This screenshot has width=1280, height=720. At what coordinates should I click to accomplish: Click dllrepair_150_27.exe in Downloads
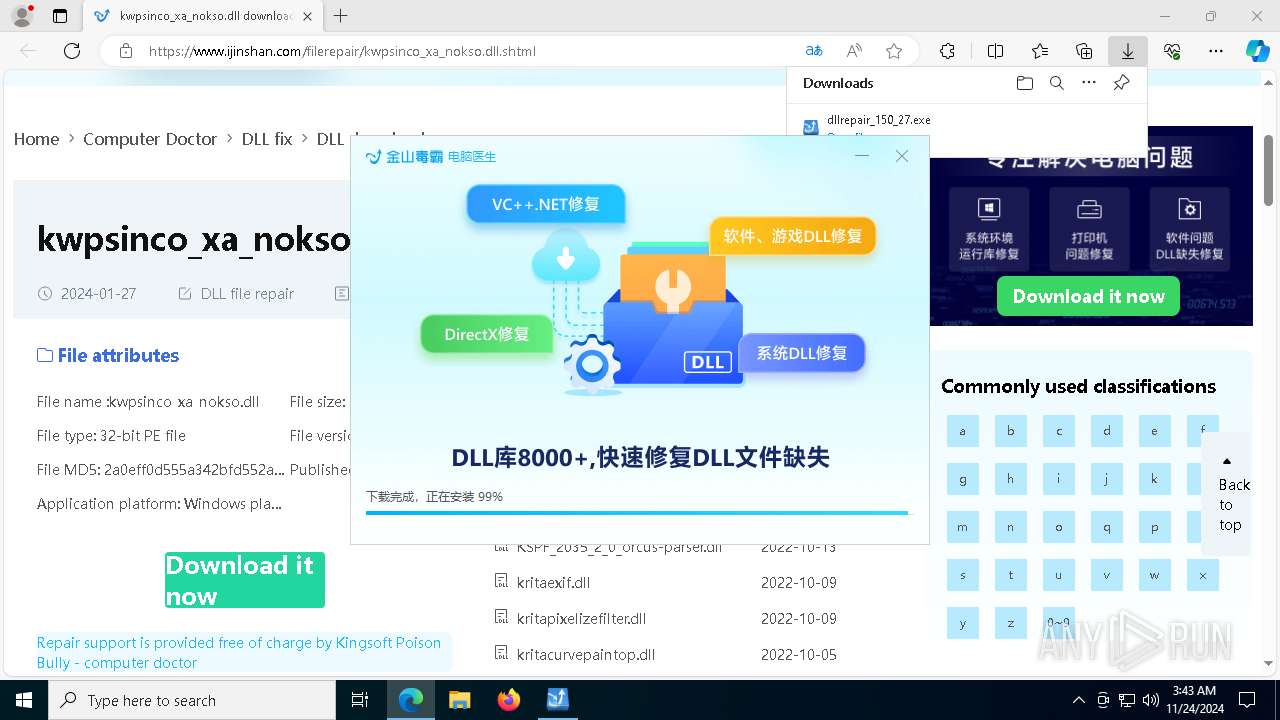click(879, 120)
